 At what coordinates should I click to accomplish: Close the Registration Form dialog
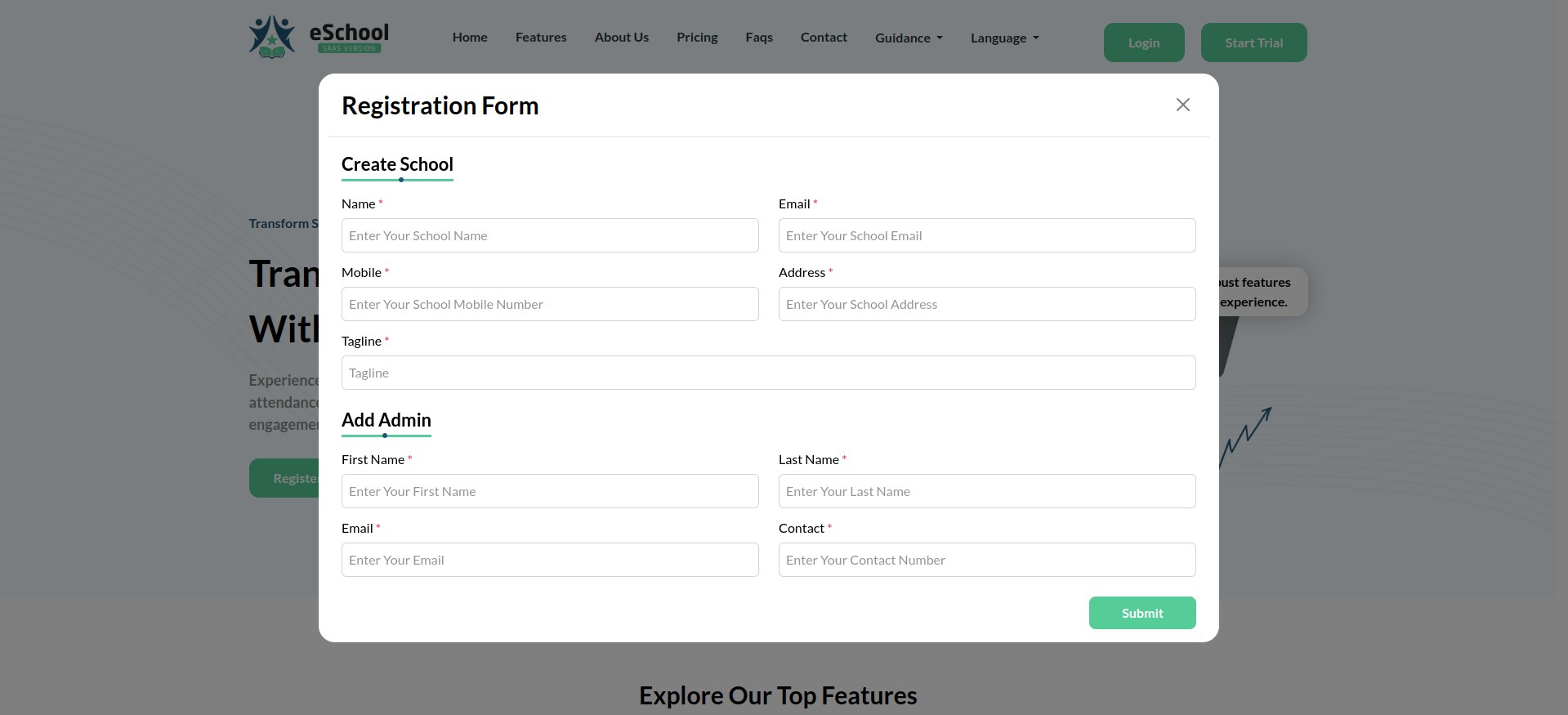pyautogui.click(x=1182, y=105)
